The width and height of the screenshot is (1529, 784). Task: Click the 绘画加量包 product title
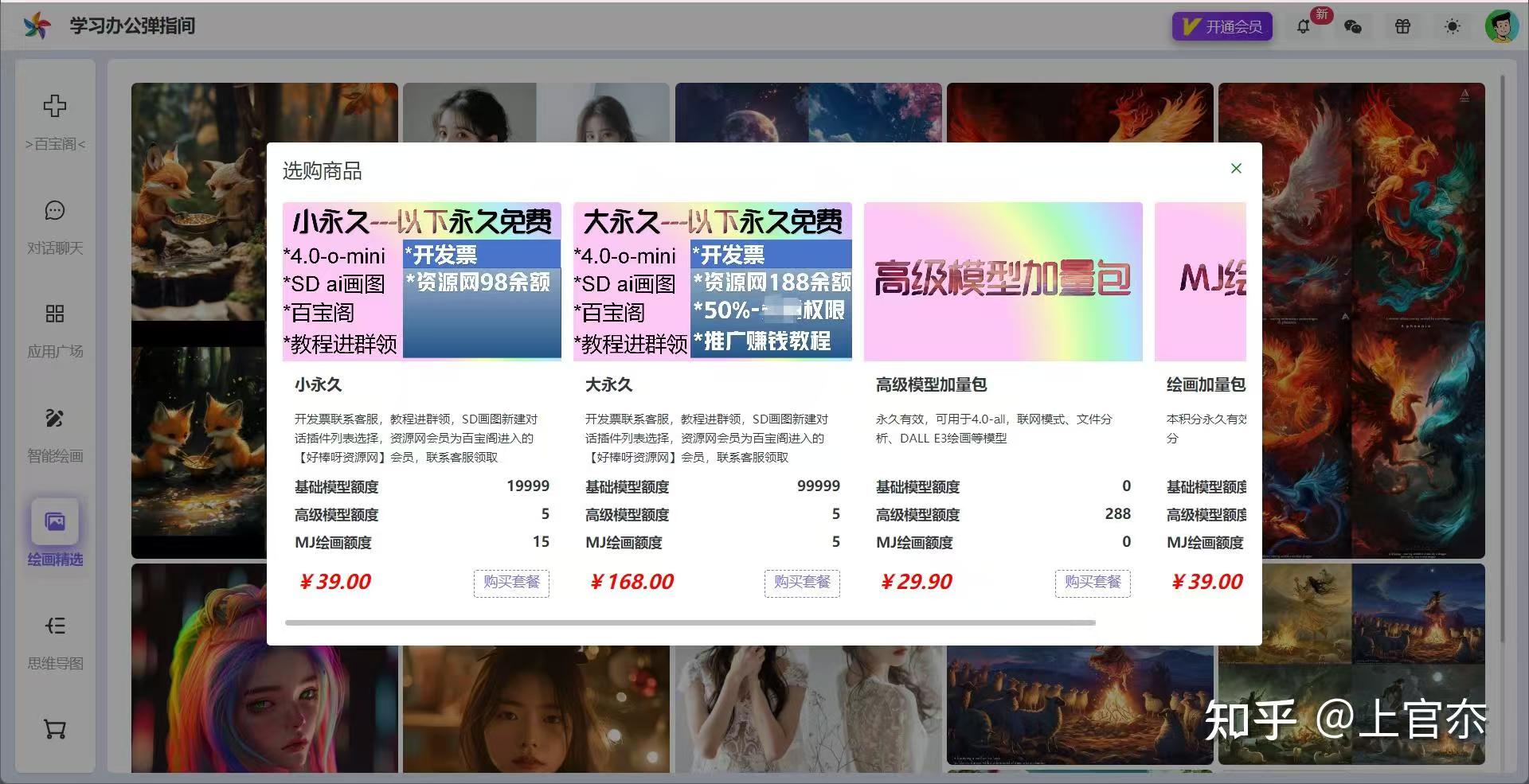[x=1206, y=385]
